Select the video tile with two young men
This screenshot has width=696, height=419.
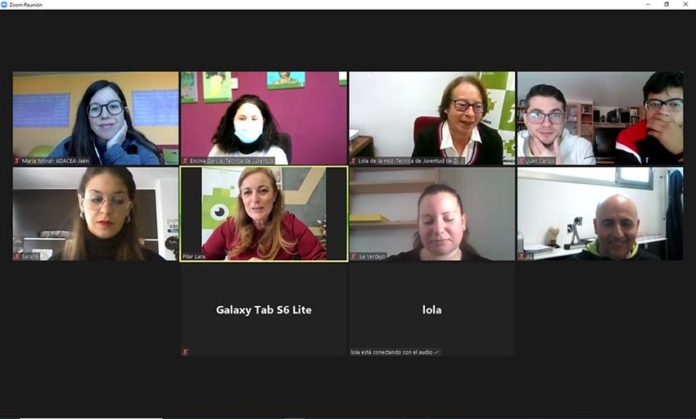tap(600, 119)
